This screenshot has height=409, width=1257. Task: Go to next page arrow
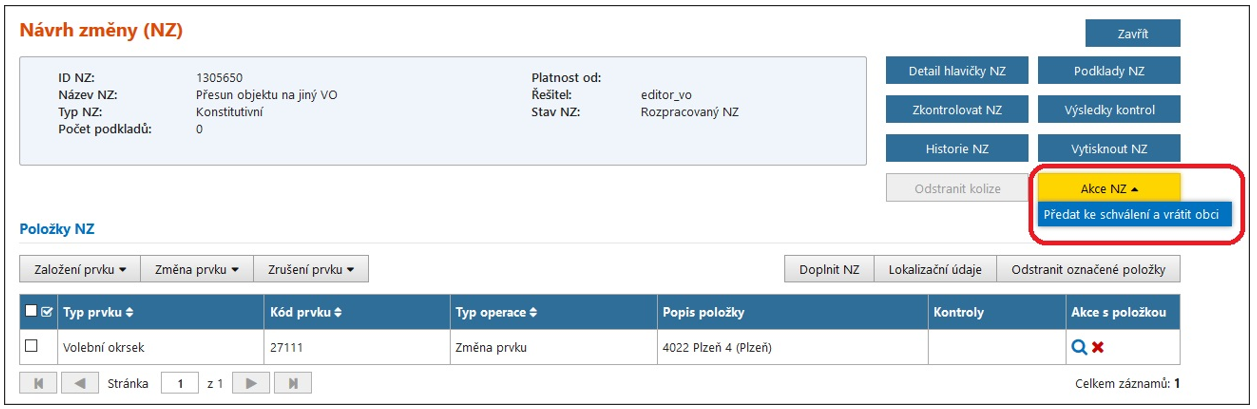[251, 383]
